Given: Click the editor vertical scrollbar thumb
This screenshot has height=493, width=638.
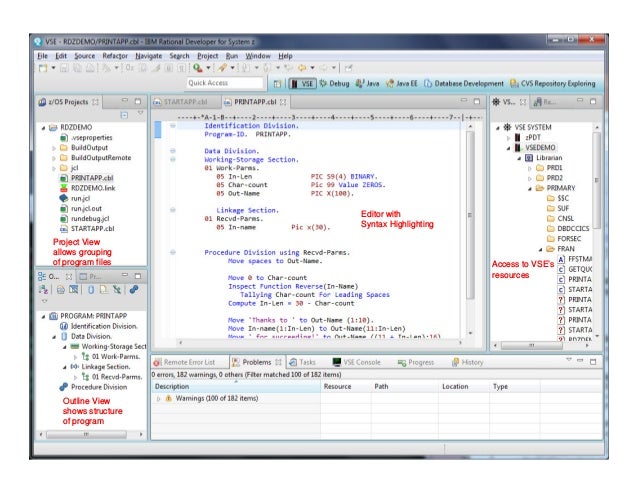Looking at the screenshot, I should pyautogui.click(x=470, y=215).
